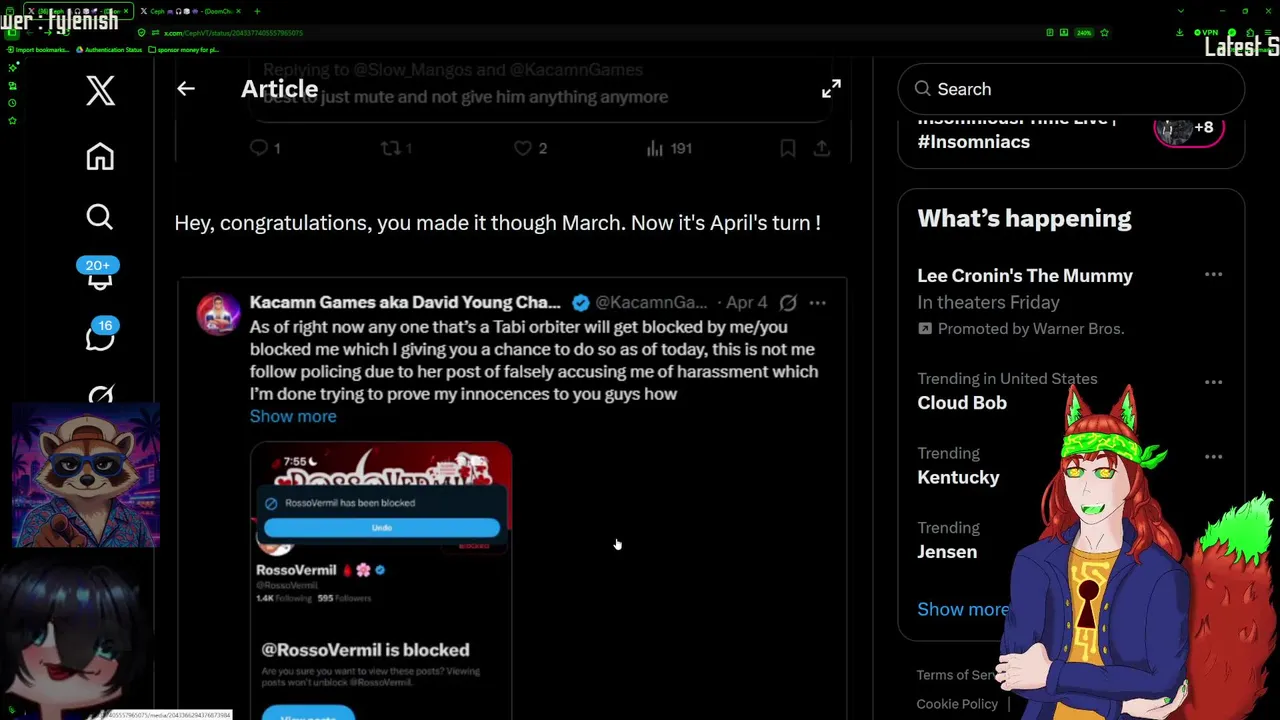Open options for Cloud Bob trend
Viewport: 1280px width, 720px height.
point(1213,382)
